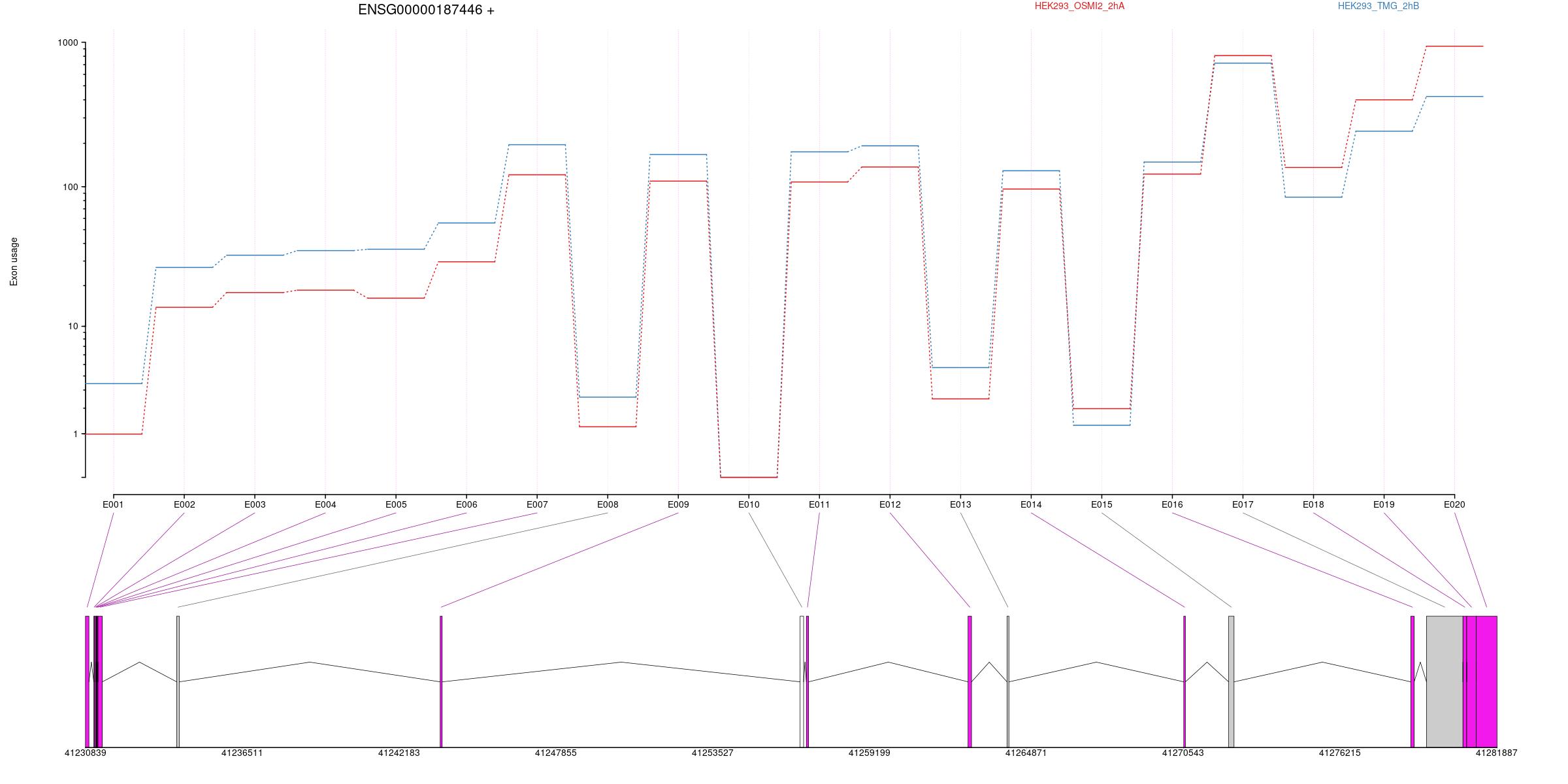Click genomic coordinate 41264871
Viewport: 1568px width, 784px height.
tap(1026, 753)
